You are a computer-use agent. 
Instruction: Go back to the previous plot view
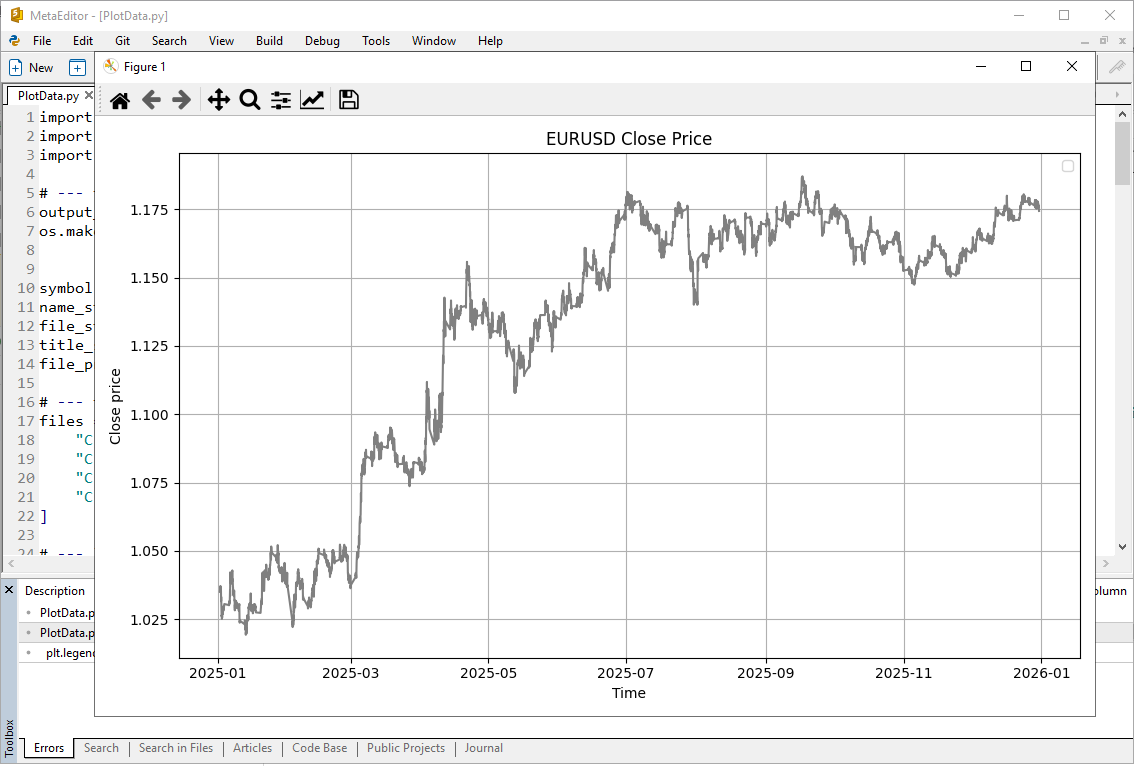(x=150, y=99)
